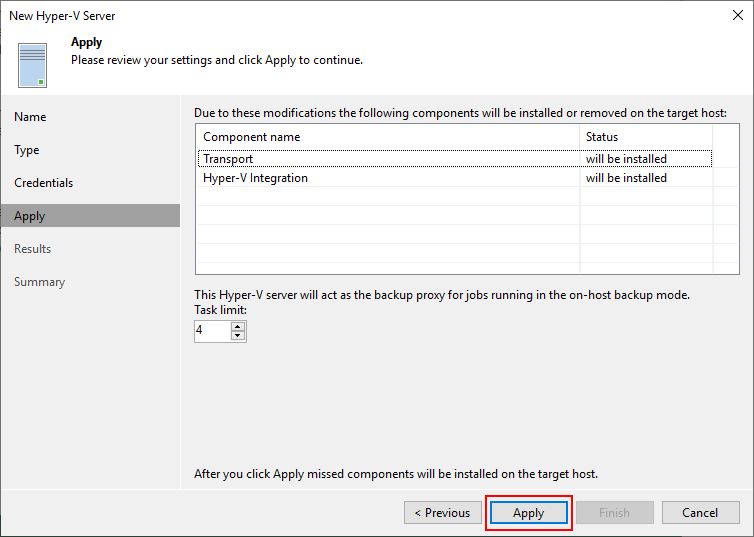Select the Hyper-V Integration component row

[454, 178]
